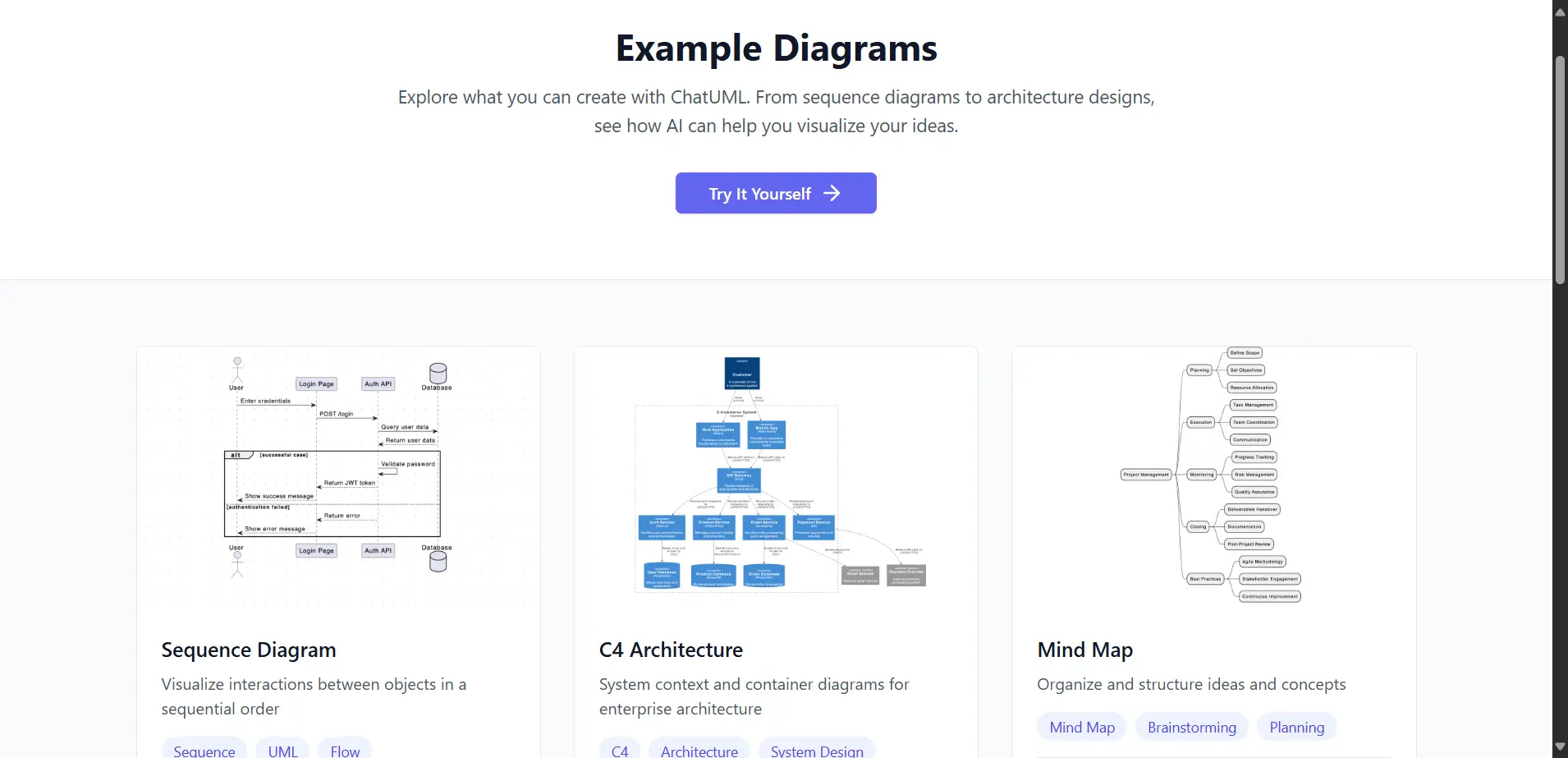Viewport: 1568px width, 758px height.
Task: Open the Mind Map diagram thumbnail
Action: tap(1213, 474)
